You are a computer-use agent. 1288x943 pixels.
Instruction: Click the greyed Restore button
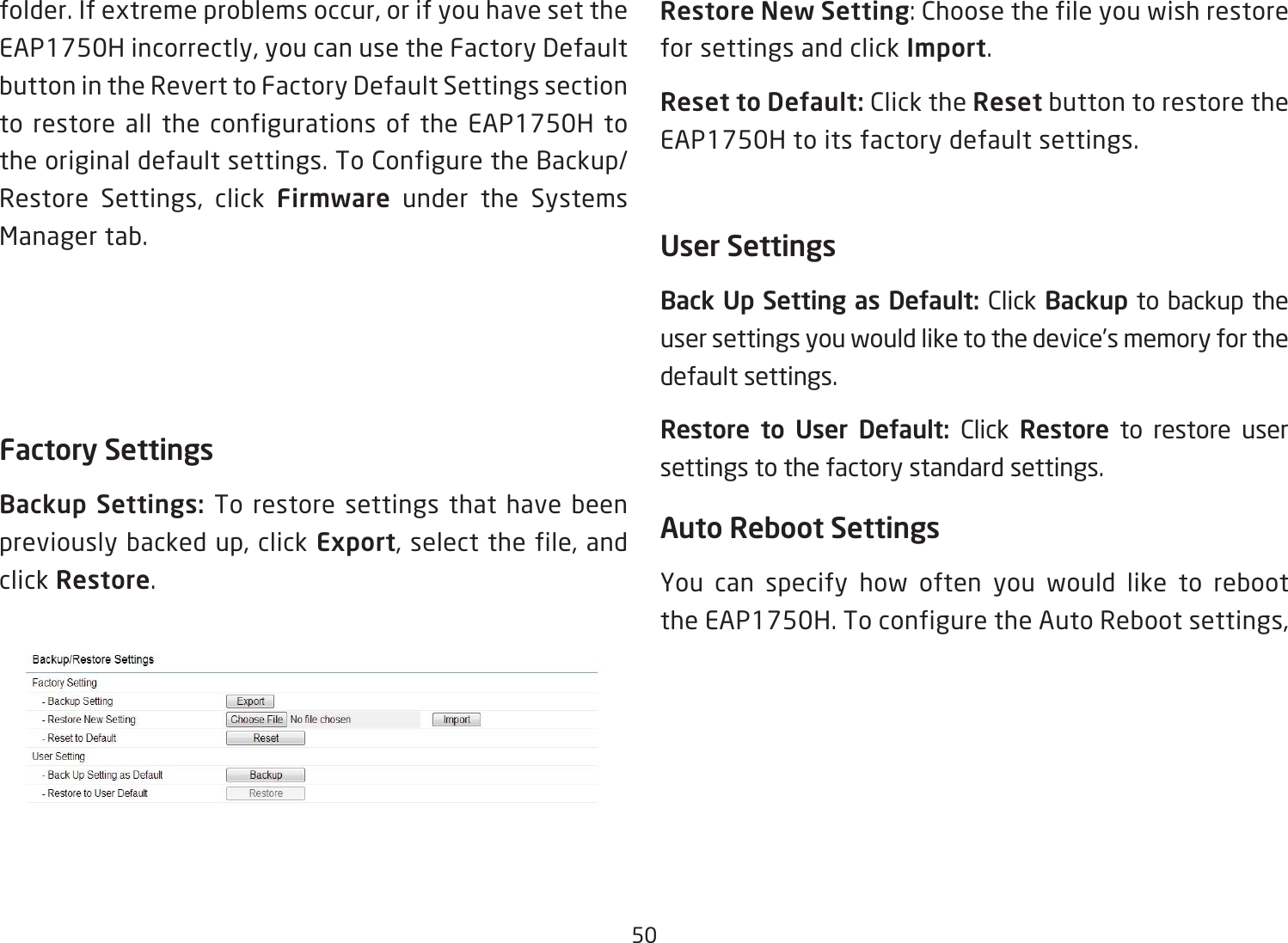tap(266, 793)
